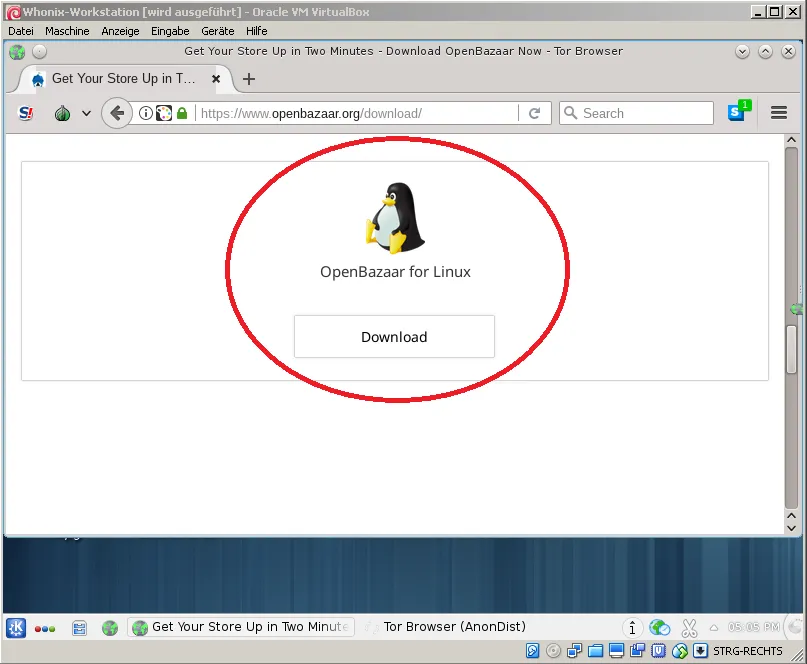Click the green HTTPS padlock icon

point(182,113)
